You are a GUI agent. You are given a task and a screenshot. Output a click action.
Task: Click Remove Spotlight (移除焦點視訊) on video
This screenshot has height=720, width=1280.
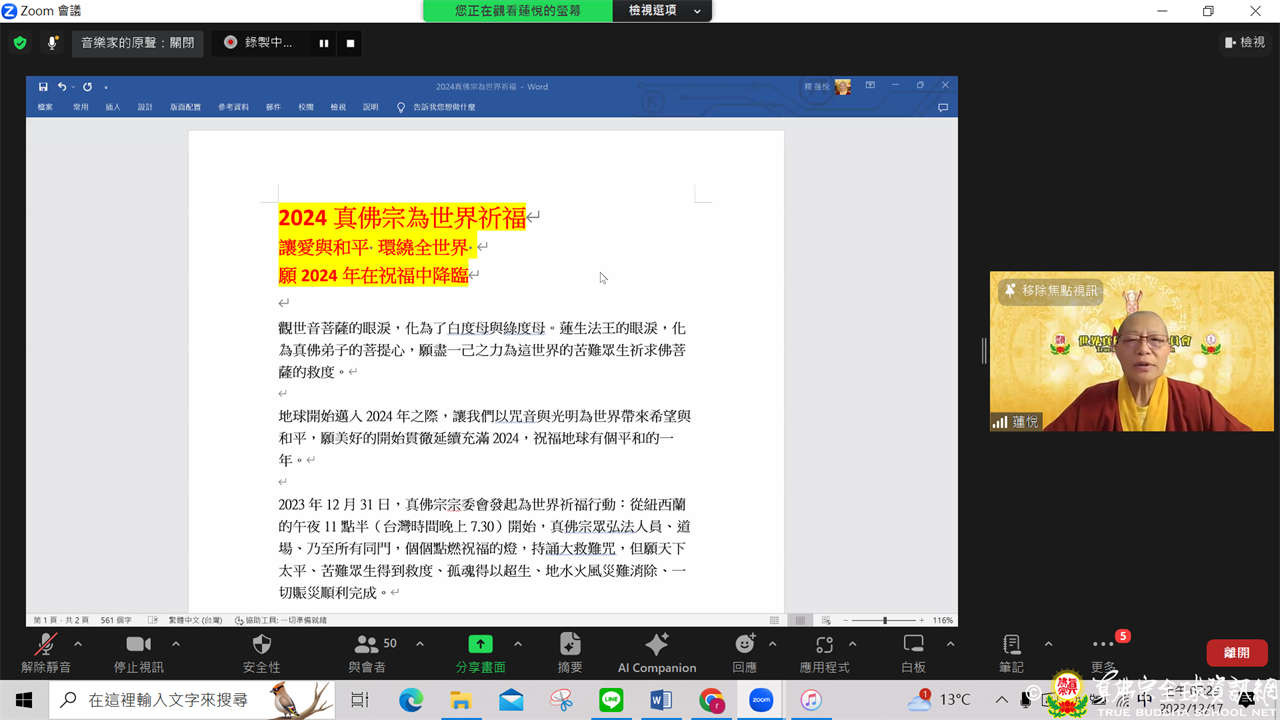tap(1050, 291)
